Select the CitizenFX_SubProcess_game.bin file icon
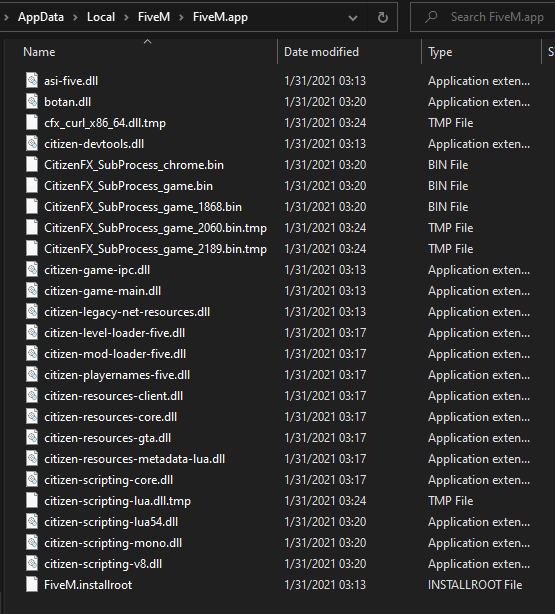The image size is (555, 614). click(x=32, y=186)
